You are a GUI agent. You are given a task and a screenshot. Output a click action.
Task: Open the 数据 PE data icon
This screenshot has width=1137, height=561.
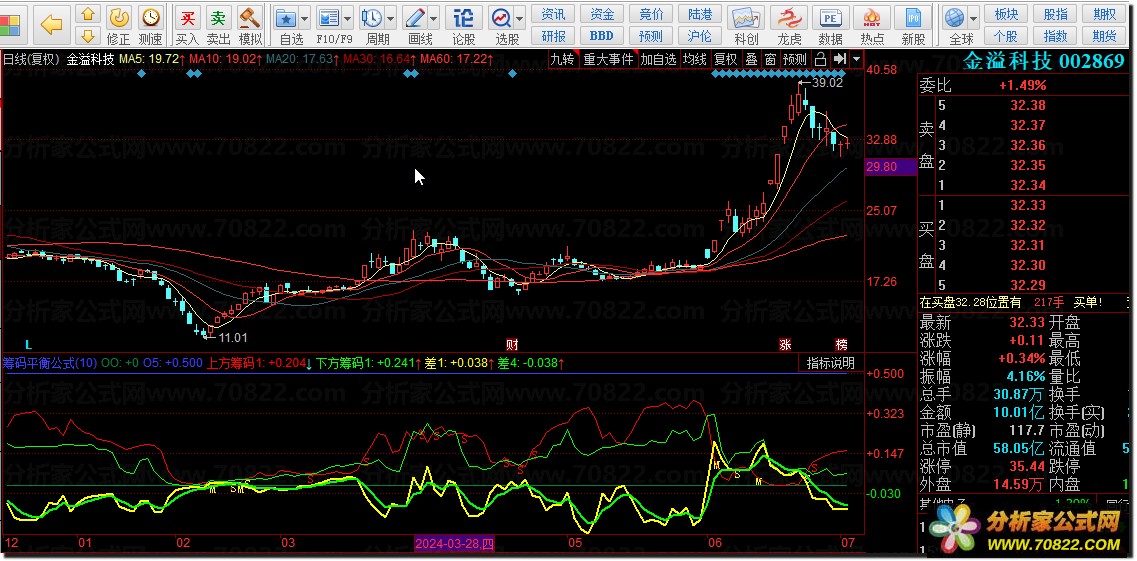pyautogui.click(x=830, y=25)
